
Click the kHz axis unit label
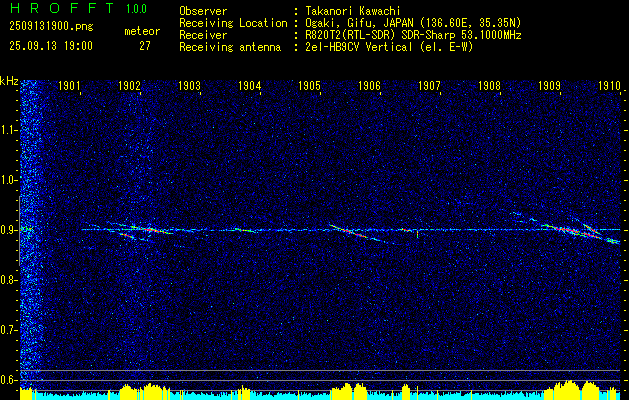point(9,81)
